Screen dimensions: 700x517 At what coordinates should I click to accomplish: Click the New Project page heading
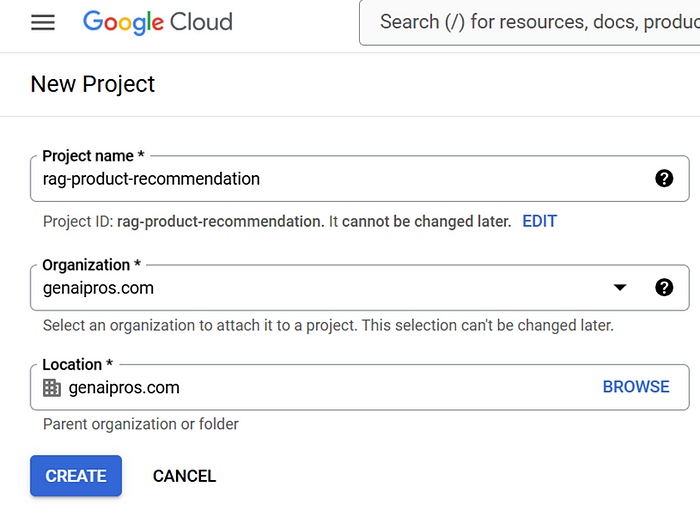(93, 84)
